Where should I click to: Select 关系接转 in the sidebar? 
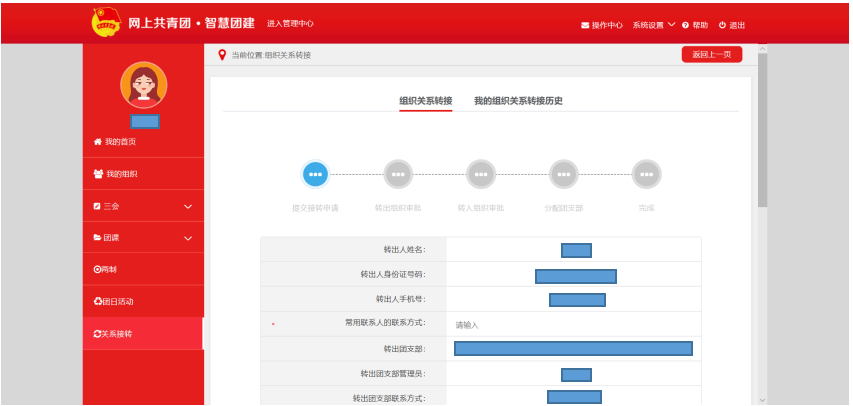coord(112,333)
